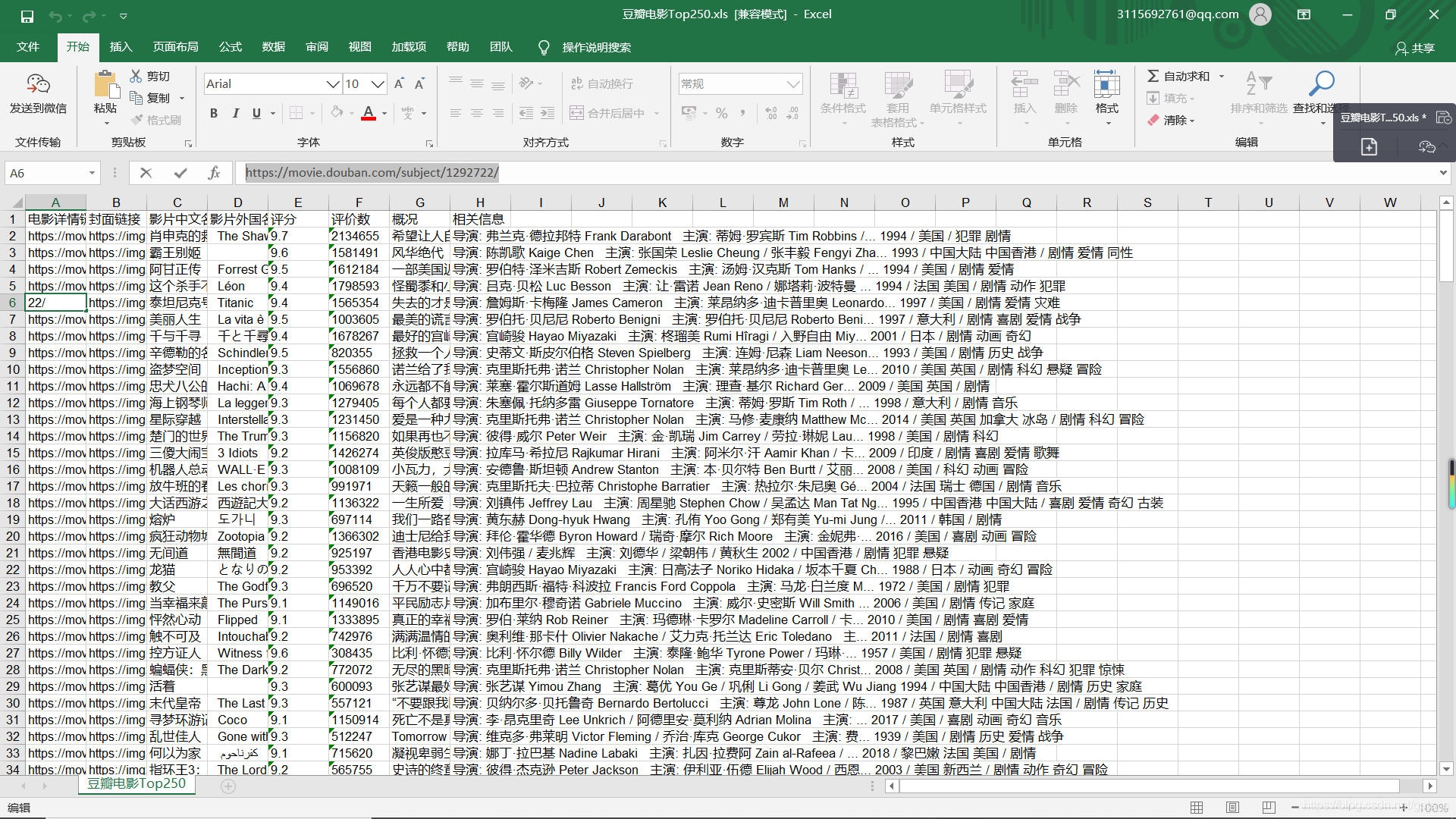Click the Find and Select magnifier icon
The width and height of the screenshot is (1456, 819).
pos(1321,83)
